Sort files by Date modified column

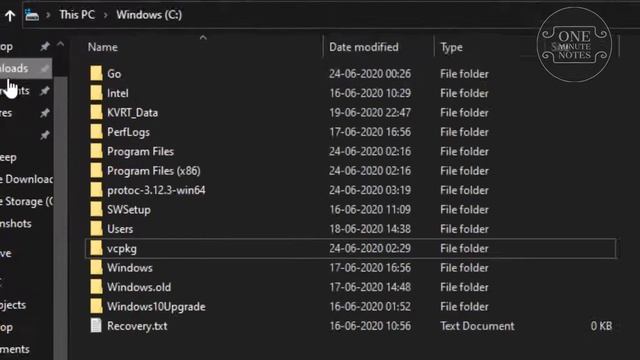pyautogui.click(x=364, y=47)
